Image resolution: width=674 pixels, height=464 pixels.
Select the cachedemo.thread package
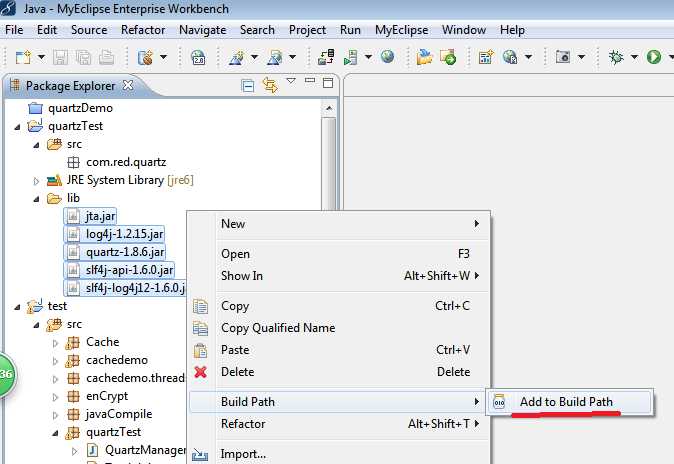point(135,378)
